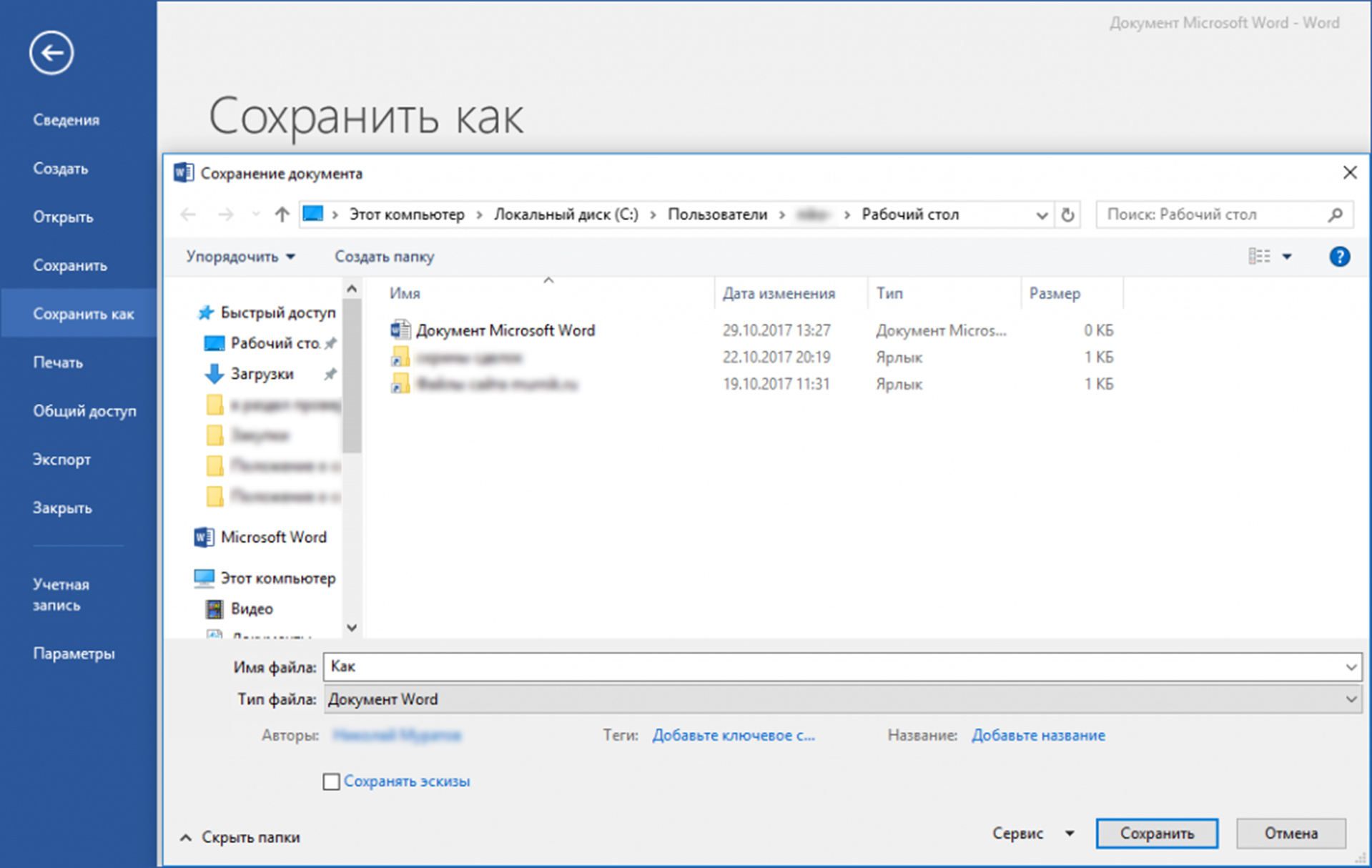Sort by the Имя column header
This screenshot has height=868, width=1372.
547,293
